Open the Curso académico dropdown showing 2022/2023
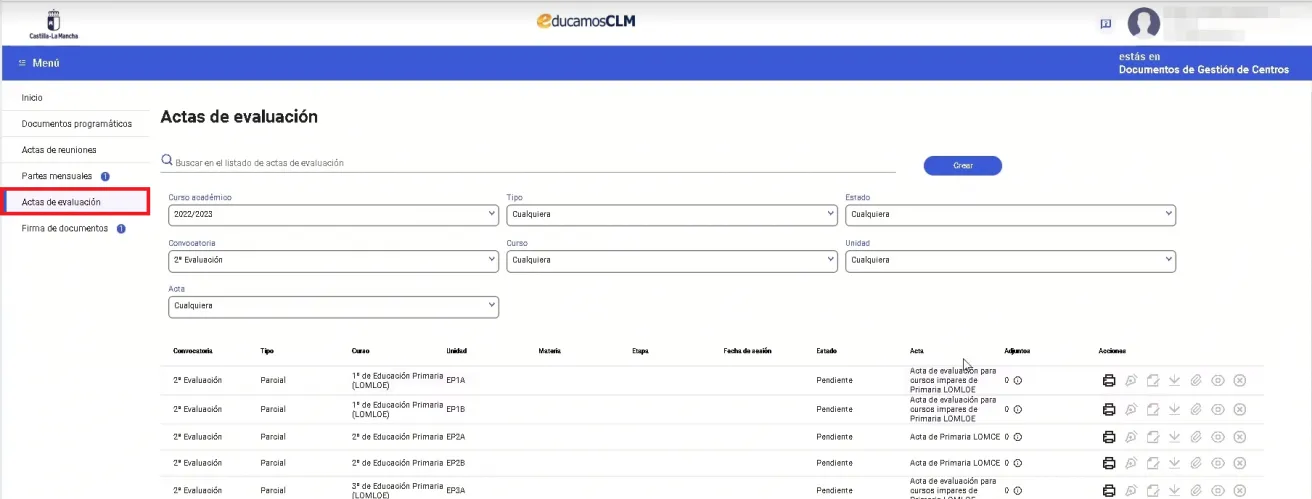 (x=333, y=214)
